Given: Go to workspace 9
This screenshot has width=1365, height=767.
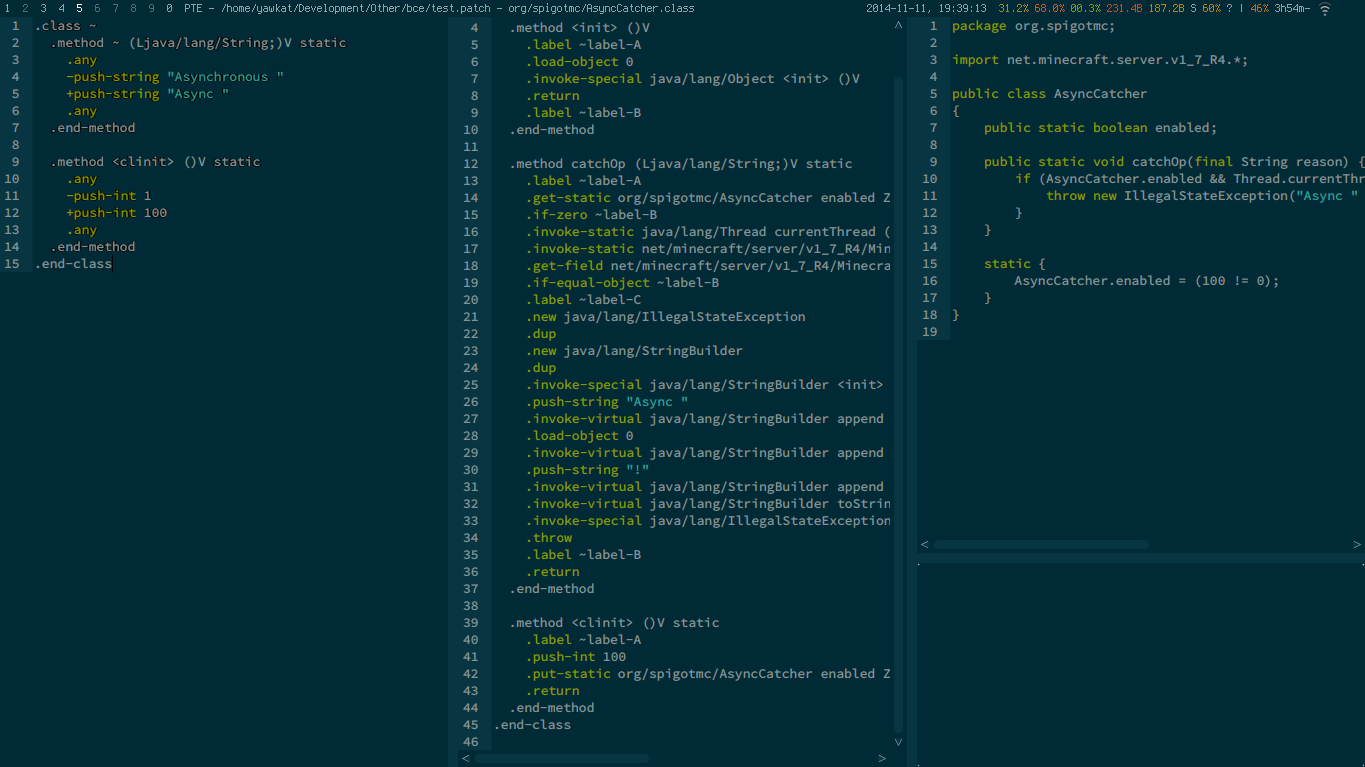Looking at the screenshot, I should click(x=151, y=8).
